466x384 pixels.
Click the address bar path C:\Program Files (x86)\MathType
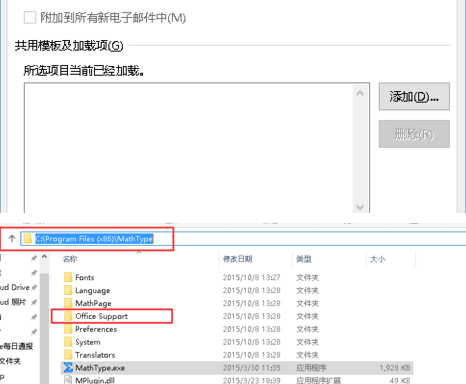coord(94,239)
